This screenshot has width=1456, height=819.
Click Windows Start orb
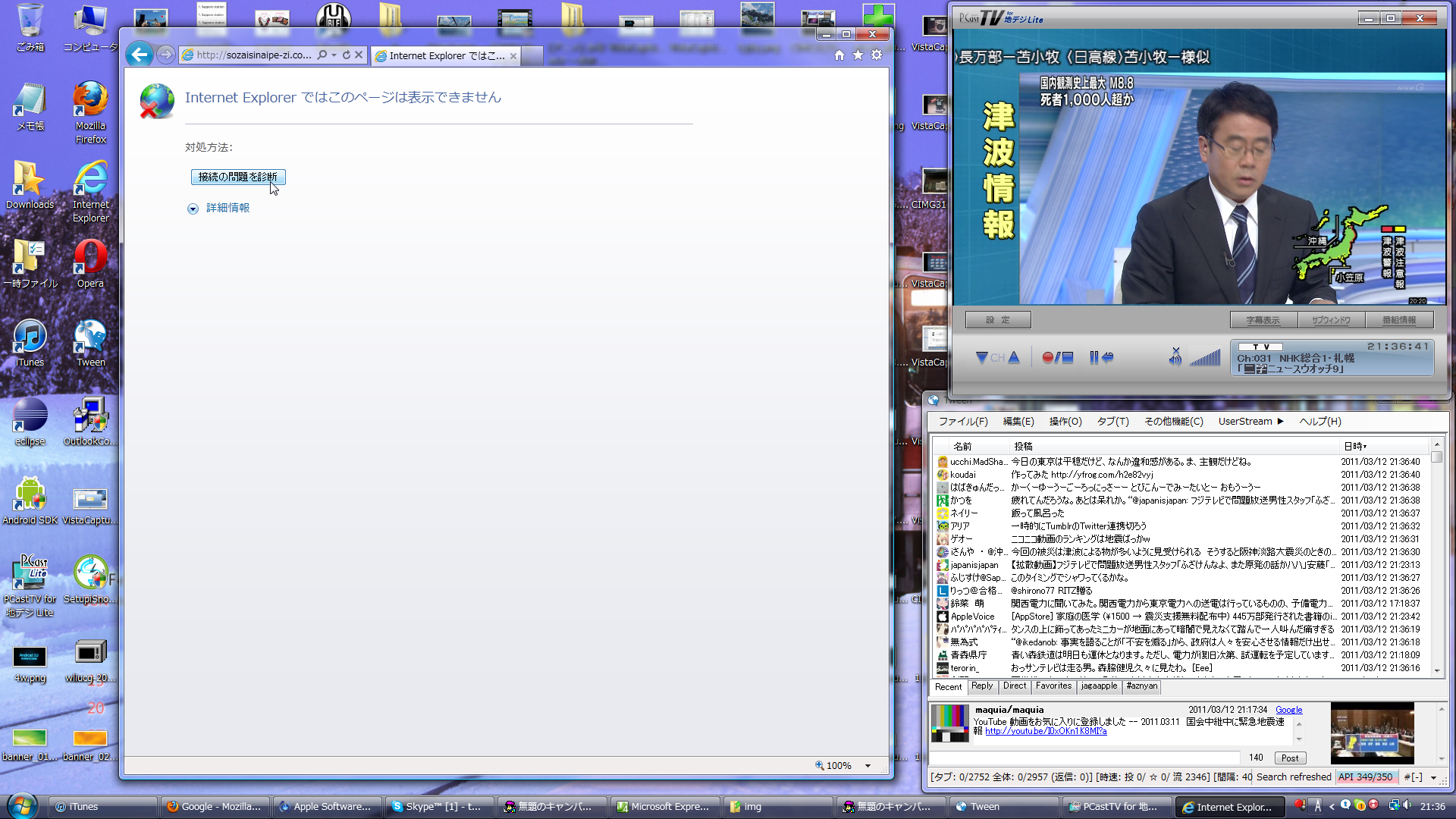[22, 805]
